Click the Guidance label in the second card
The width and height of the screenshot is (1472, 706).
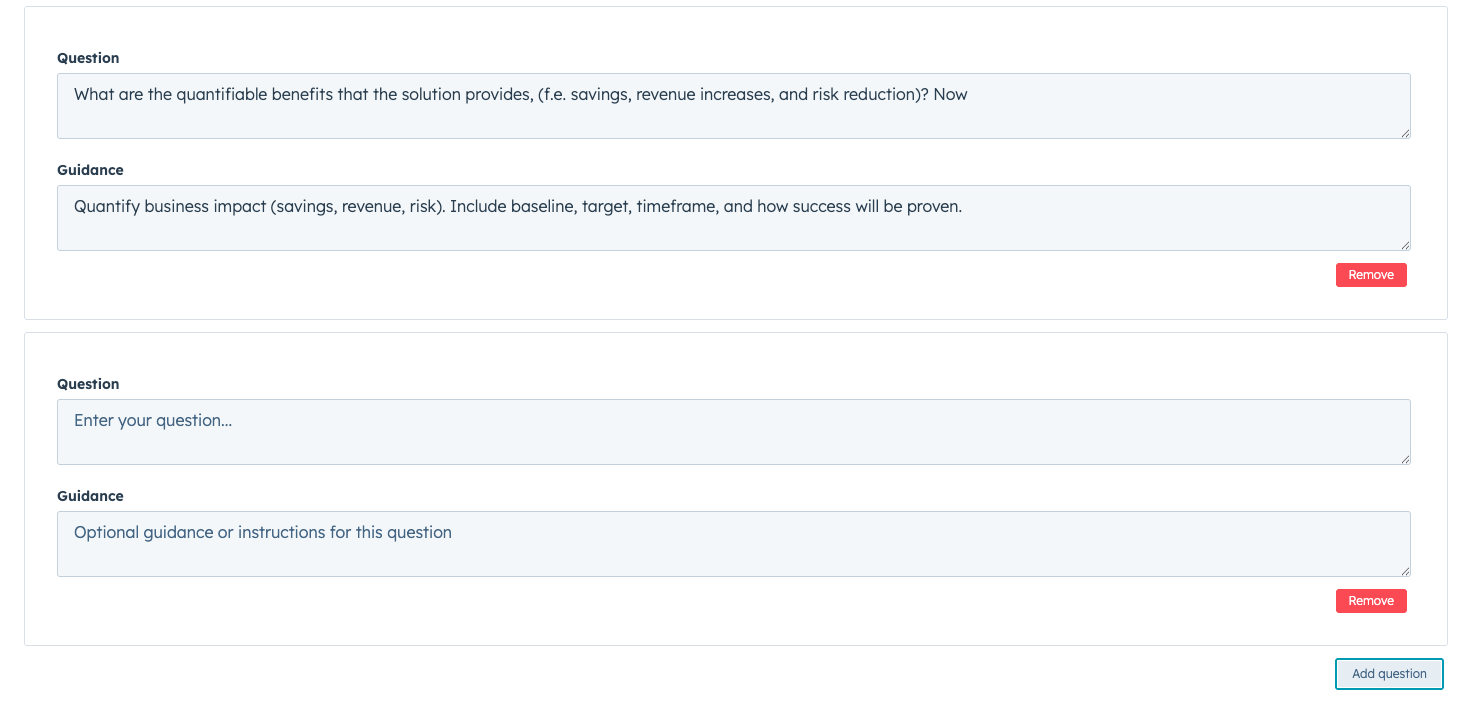point(90,496)
